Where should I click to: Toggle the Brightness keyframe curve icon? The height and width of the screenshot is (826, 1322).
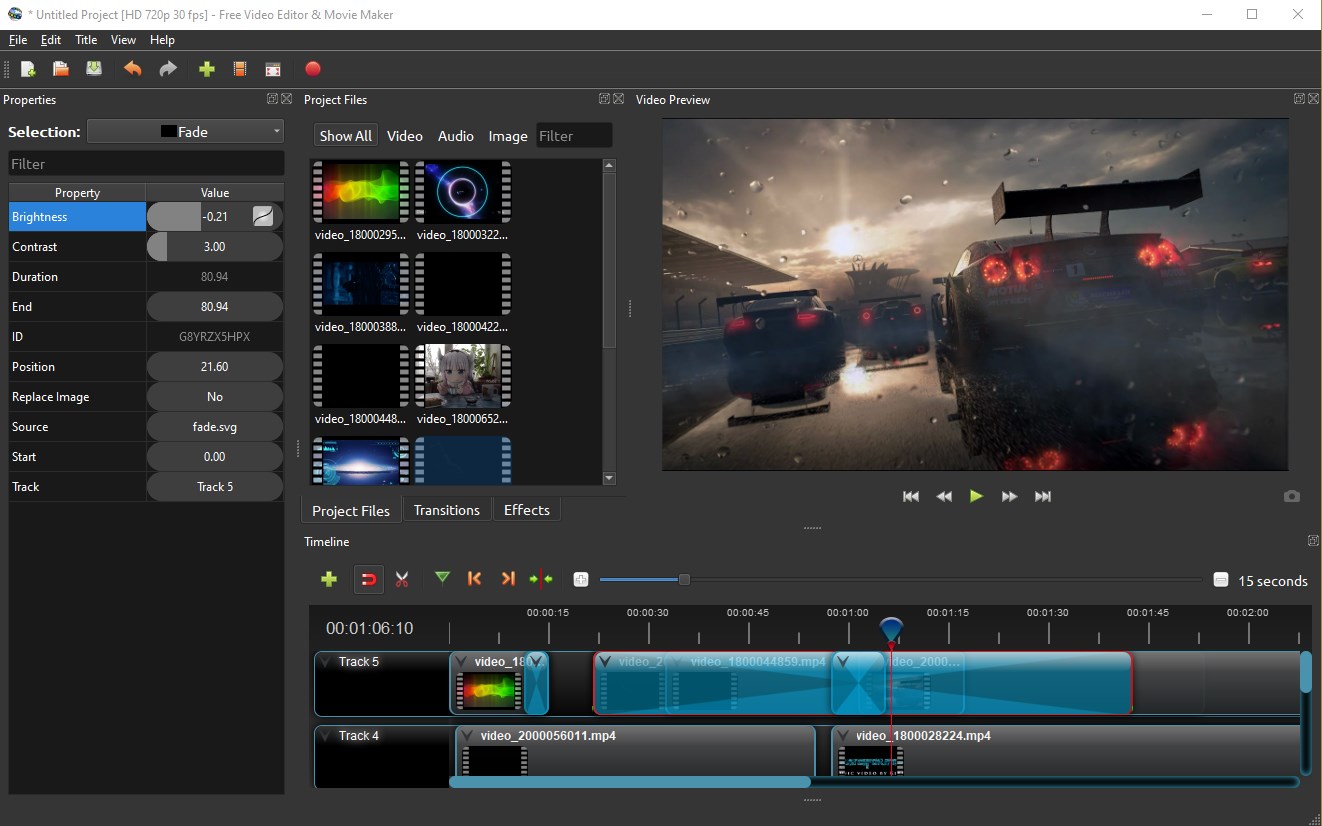pos(263,216)
